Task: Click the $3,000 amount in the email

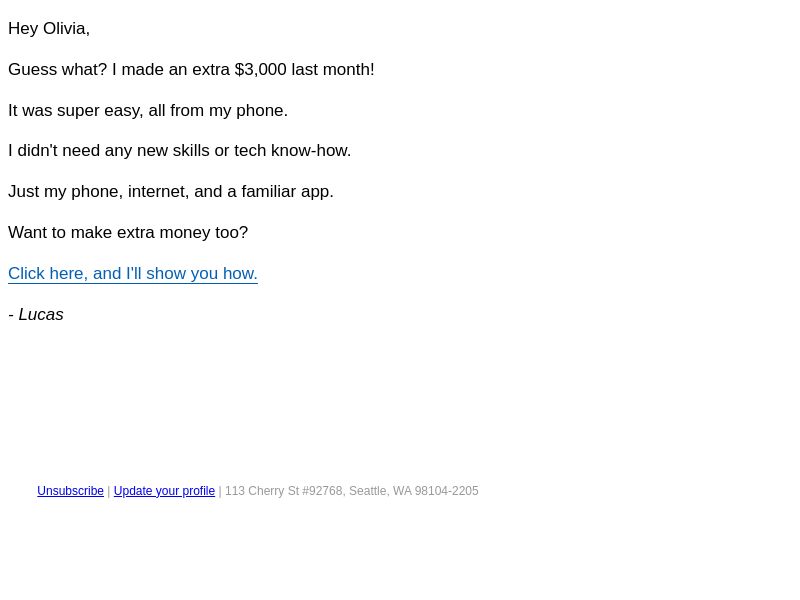Action: tap(261, 69)
